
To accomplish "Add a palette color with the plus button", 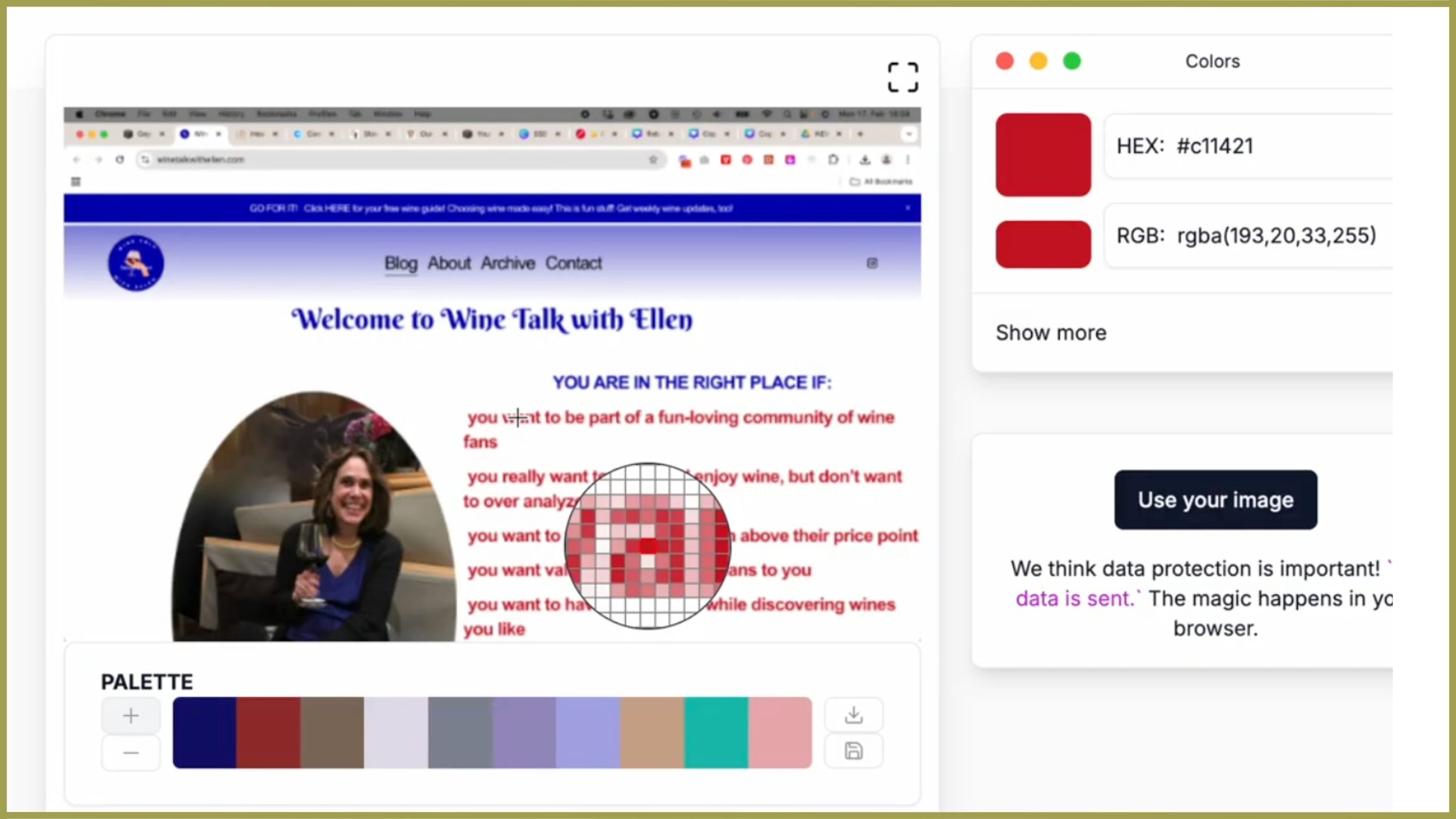I will pos(131,715).
